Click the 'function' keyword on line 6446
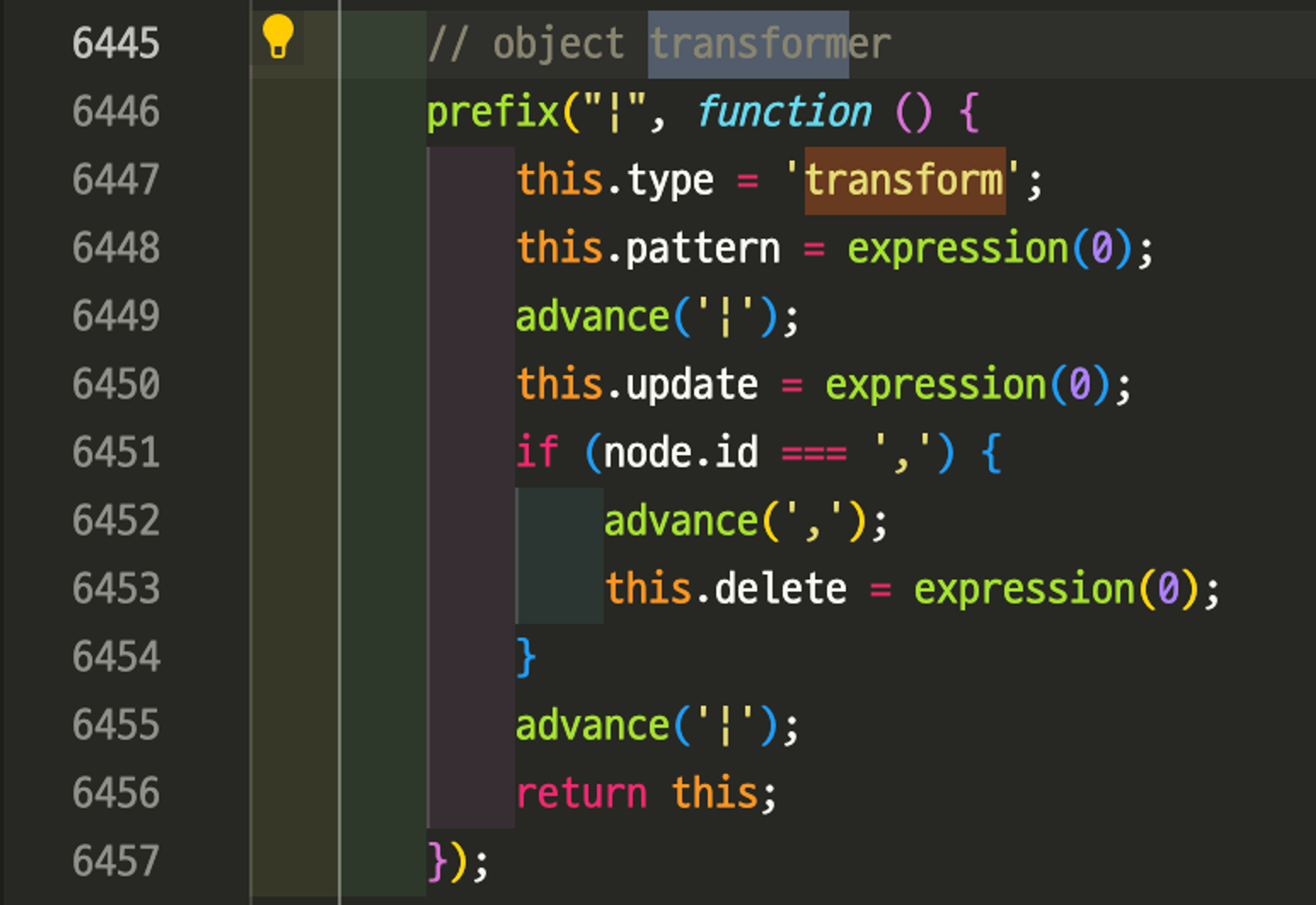The width and height of the screenshot is (1316, 905). (x=784, y=112)
